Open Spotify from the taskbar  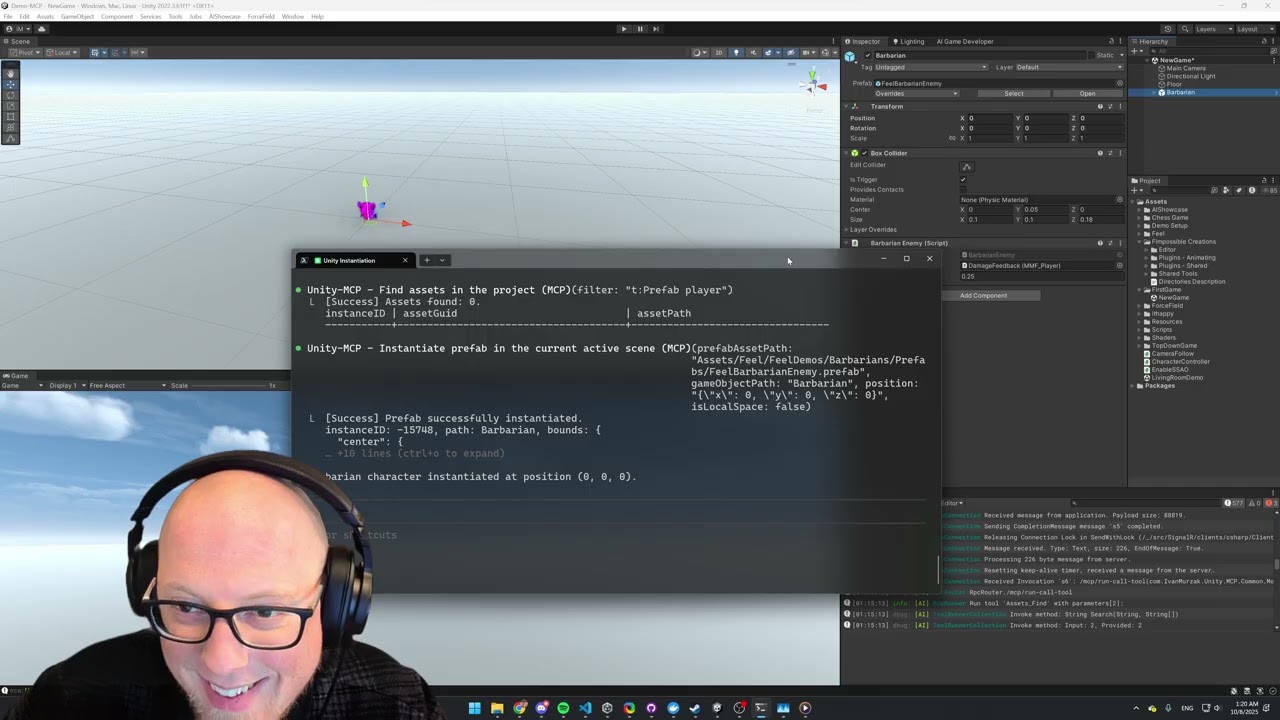(x=563, y=708)
